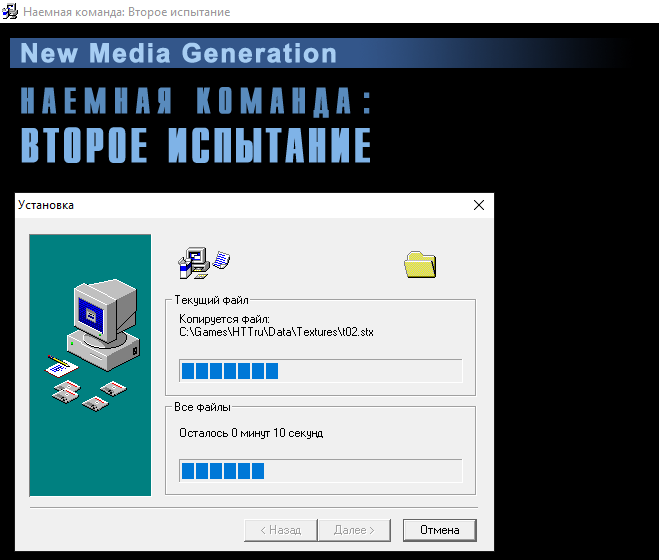Close the Установка dialog with the X
This screenshot has height=560, width=659.
(x=479, y=205)
